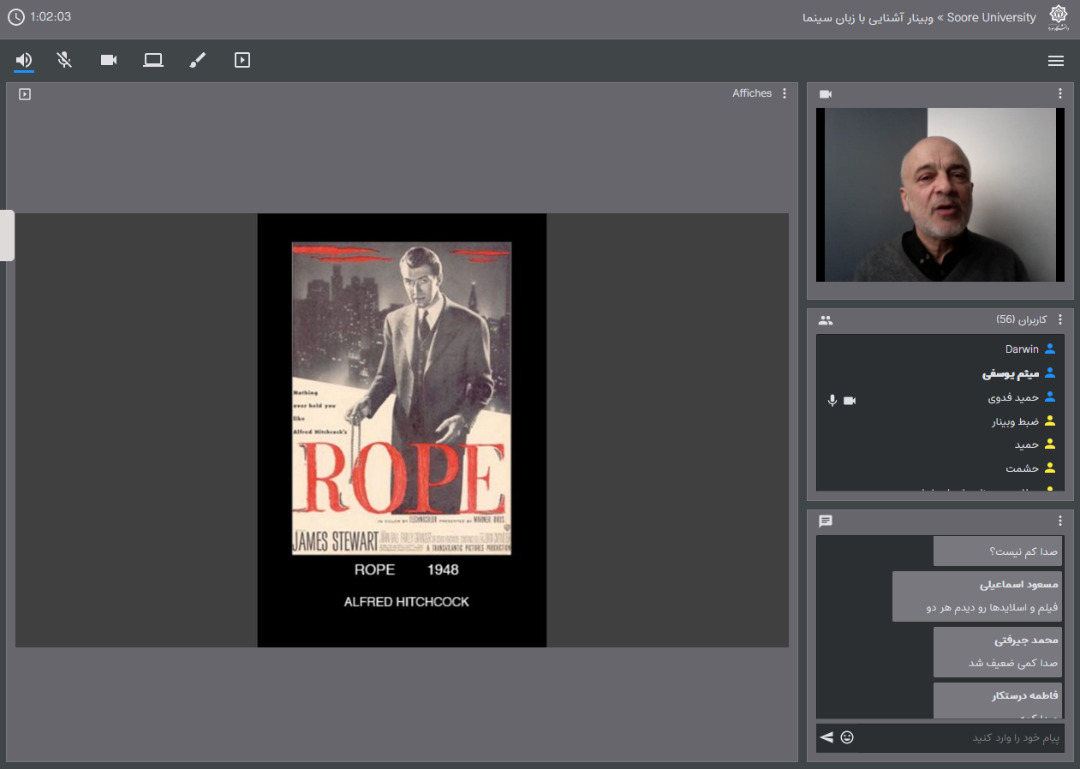Open Affiches panel options menu
Viewport: 1080px width, 769px height.
[x=785, y=93]
